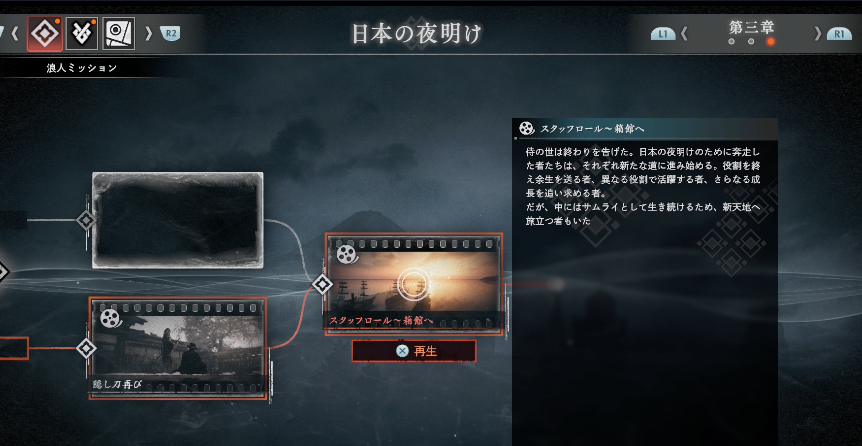The image size is (862, 446).
Task: Click the film reel icon in description panel header
Action: [526, 129]
